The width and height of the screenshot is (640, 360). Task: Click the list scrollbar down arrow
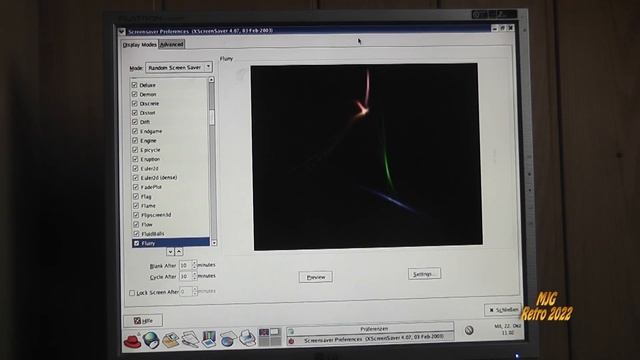click(214, 243)
